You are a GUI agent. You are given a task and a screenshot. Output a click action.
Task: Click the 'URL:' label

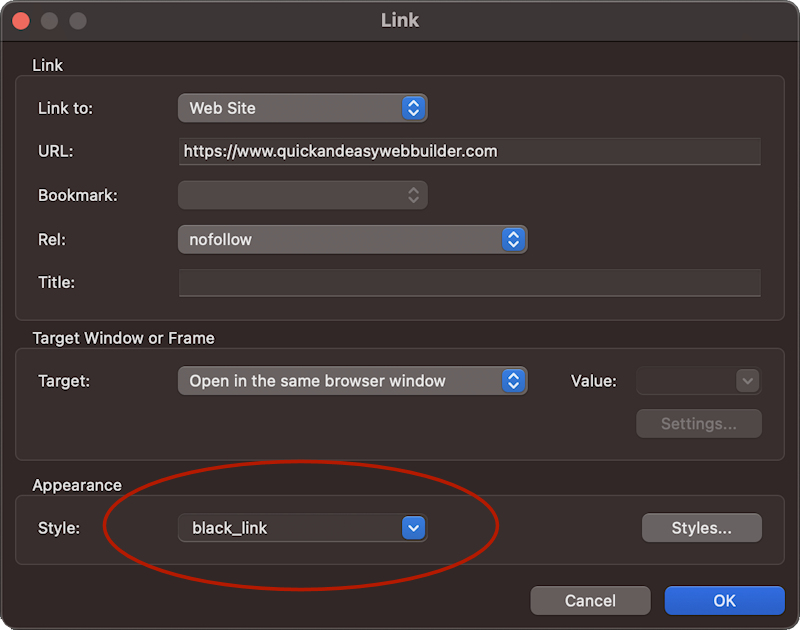coord(56,151)
